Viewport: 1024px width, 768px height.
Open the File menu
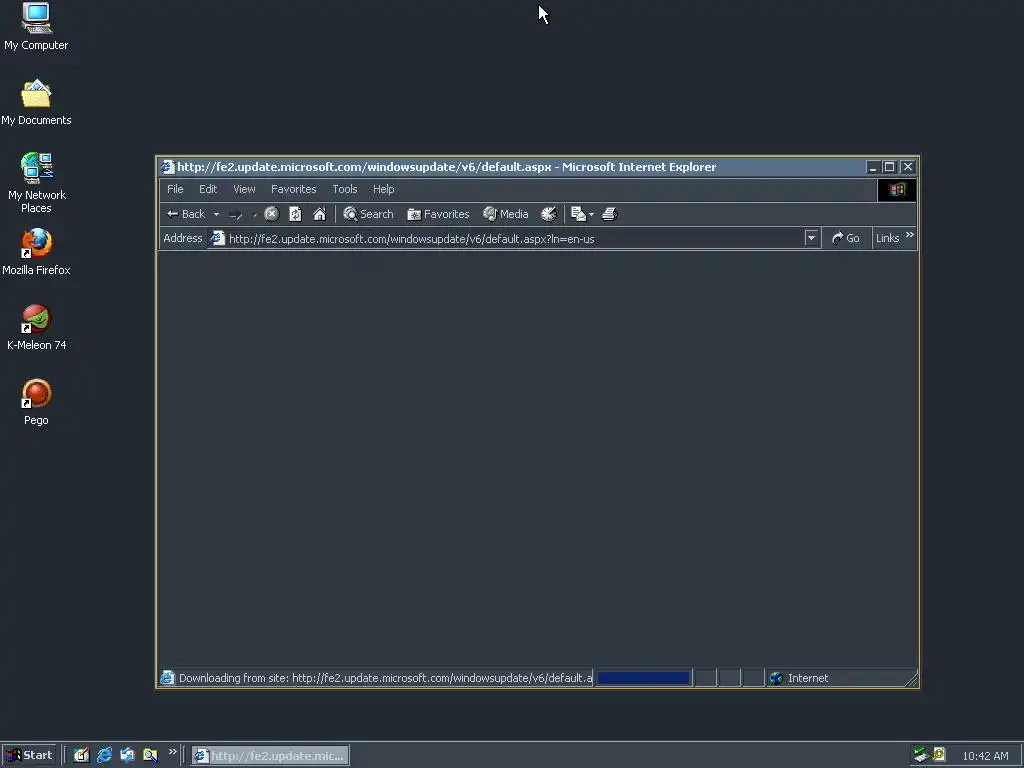175,189
